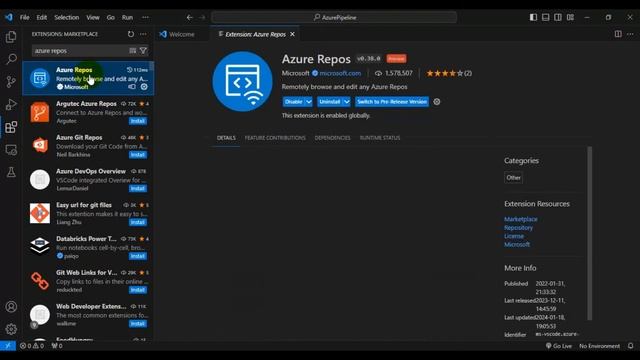Viewport: 640px width, 360px height.
Task: Open the Accounts icon in activity bar
Action: tap(11, 307)
